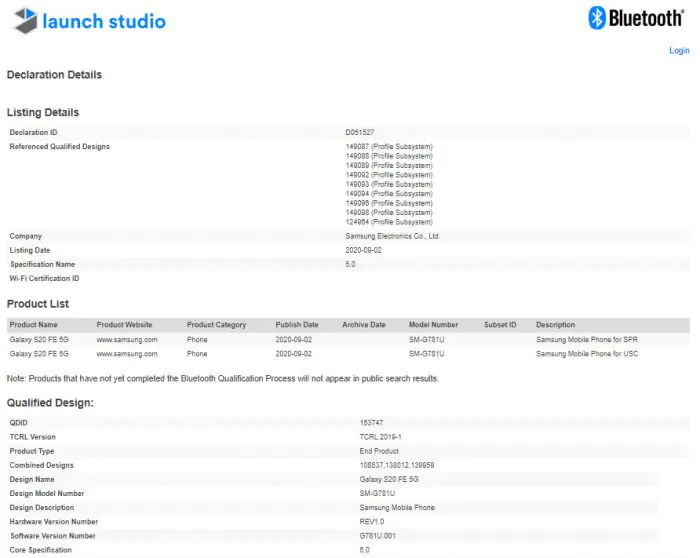The height and width of the screenshot is (558, 700).
Task: Select 'Samsung Electronics Co., Ltd.' company value
Action: pyautogui.click(x=392, y=236)
